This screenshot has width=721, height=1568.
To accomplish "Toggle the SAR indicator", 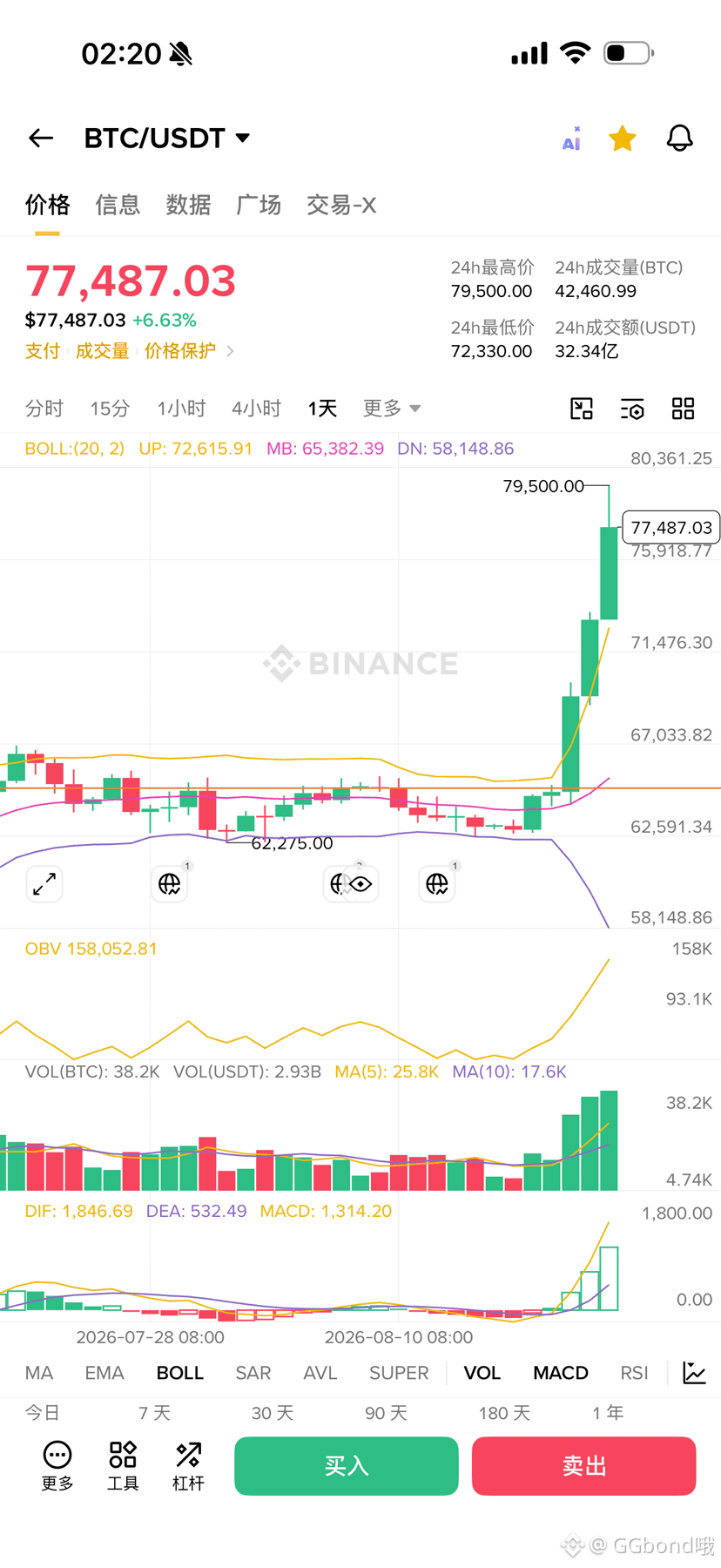I will click(x=253, y=1373).
